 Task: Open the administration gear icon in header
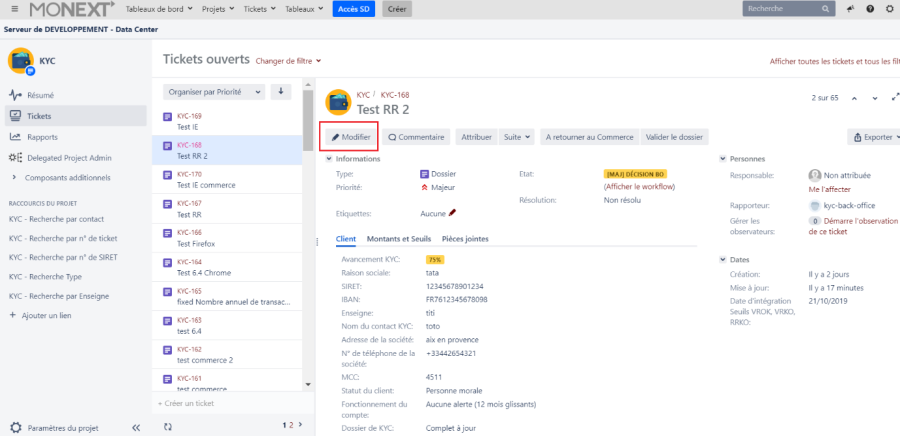[889, 9]
